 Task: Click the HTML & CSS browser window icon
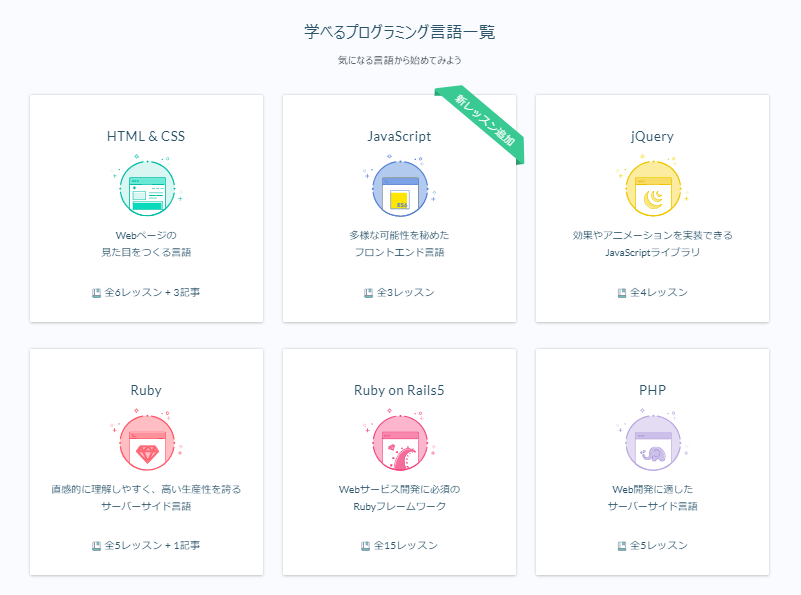tap(147, 187)
